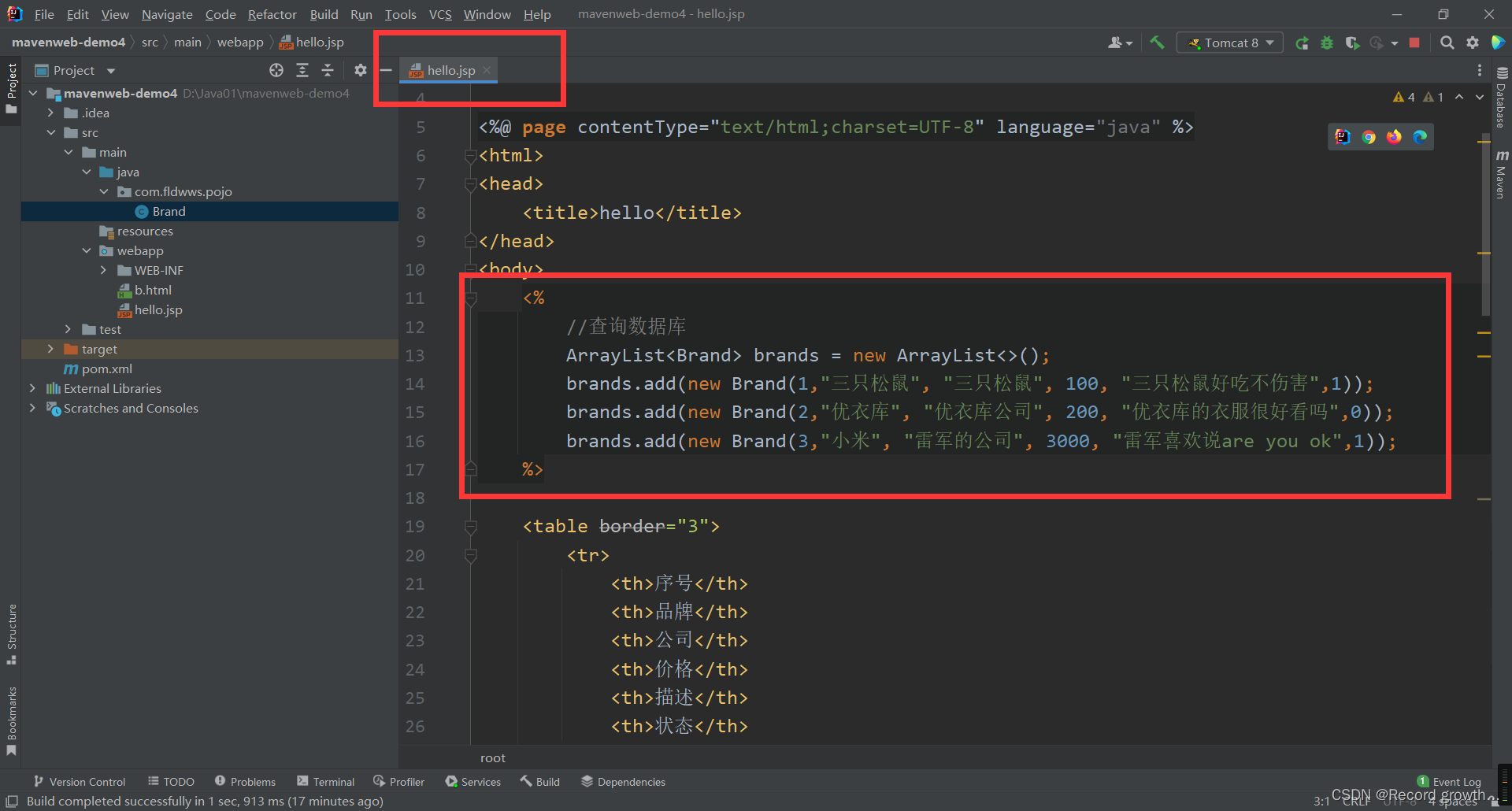The image size is (1512, 811).
Task: Open the Tools menu
Action: (x=400, y=14)
